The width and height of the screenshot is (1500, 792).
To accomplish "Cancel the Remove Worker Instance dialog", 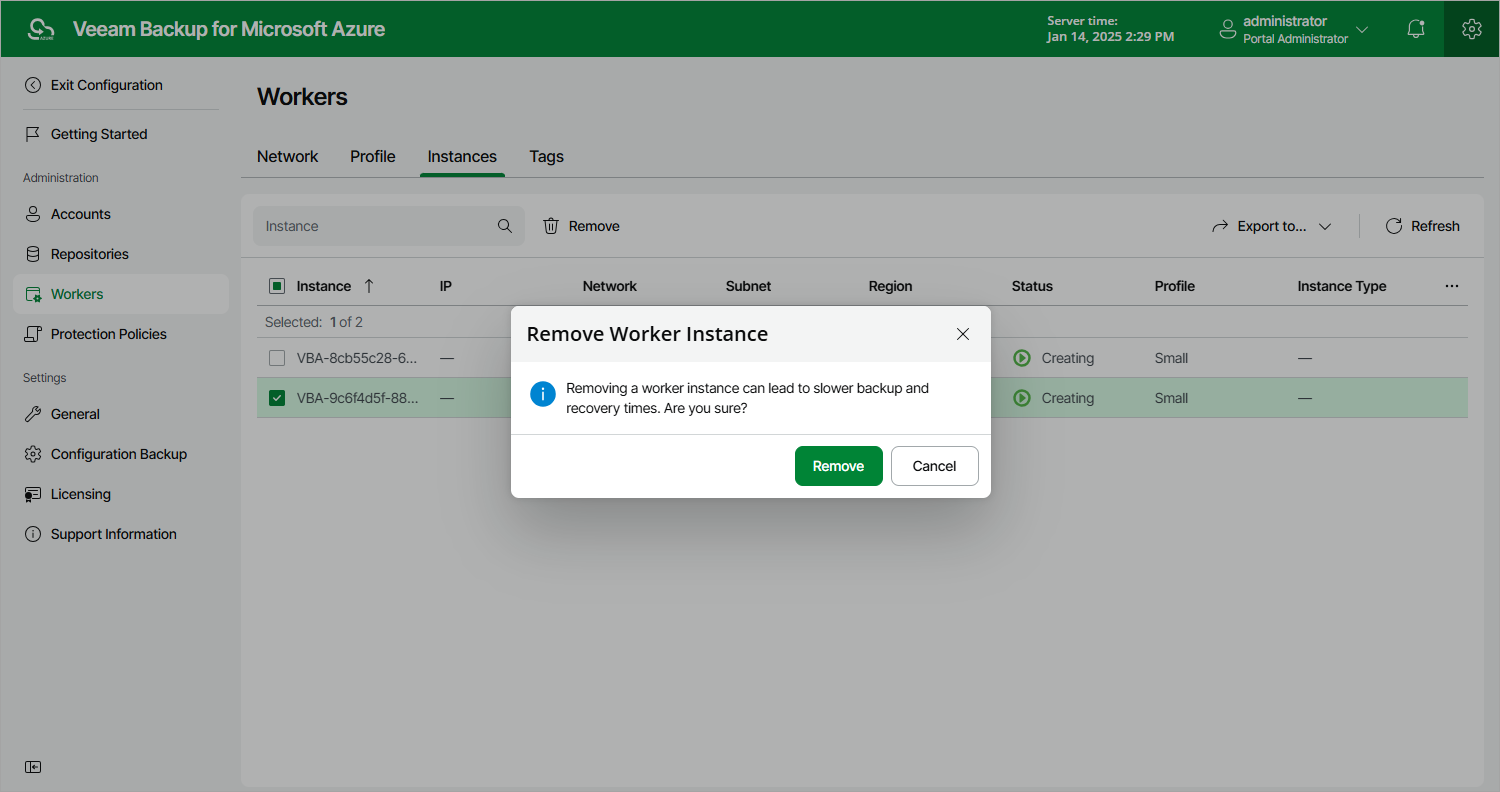I will (935, 466).
